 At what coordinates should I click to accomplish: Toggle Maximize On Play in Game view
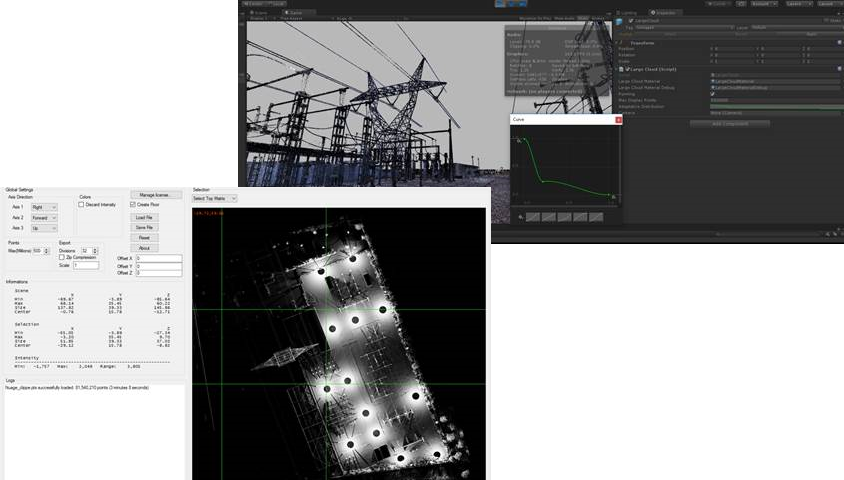tap(535, 18)
